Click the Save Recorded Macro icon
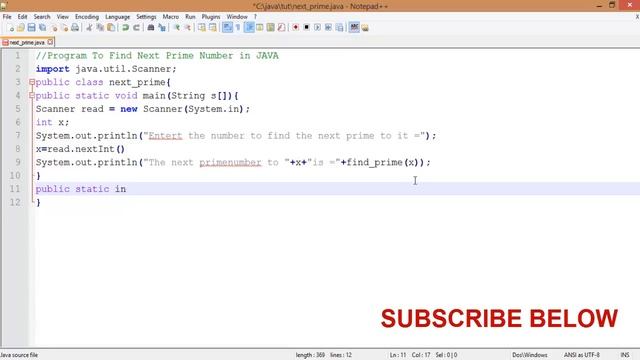This screenshot has width=640, height=360. [339, 28]
